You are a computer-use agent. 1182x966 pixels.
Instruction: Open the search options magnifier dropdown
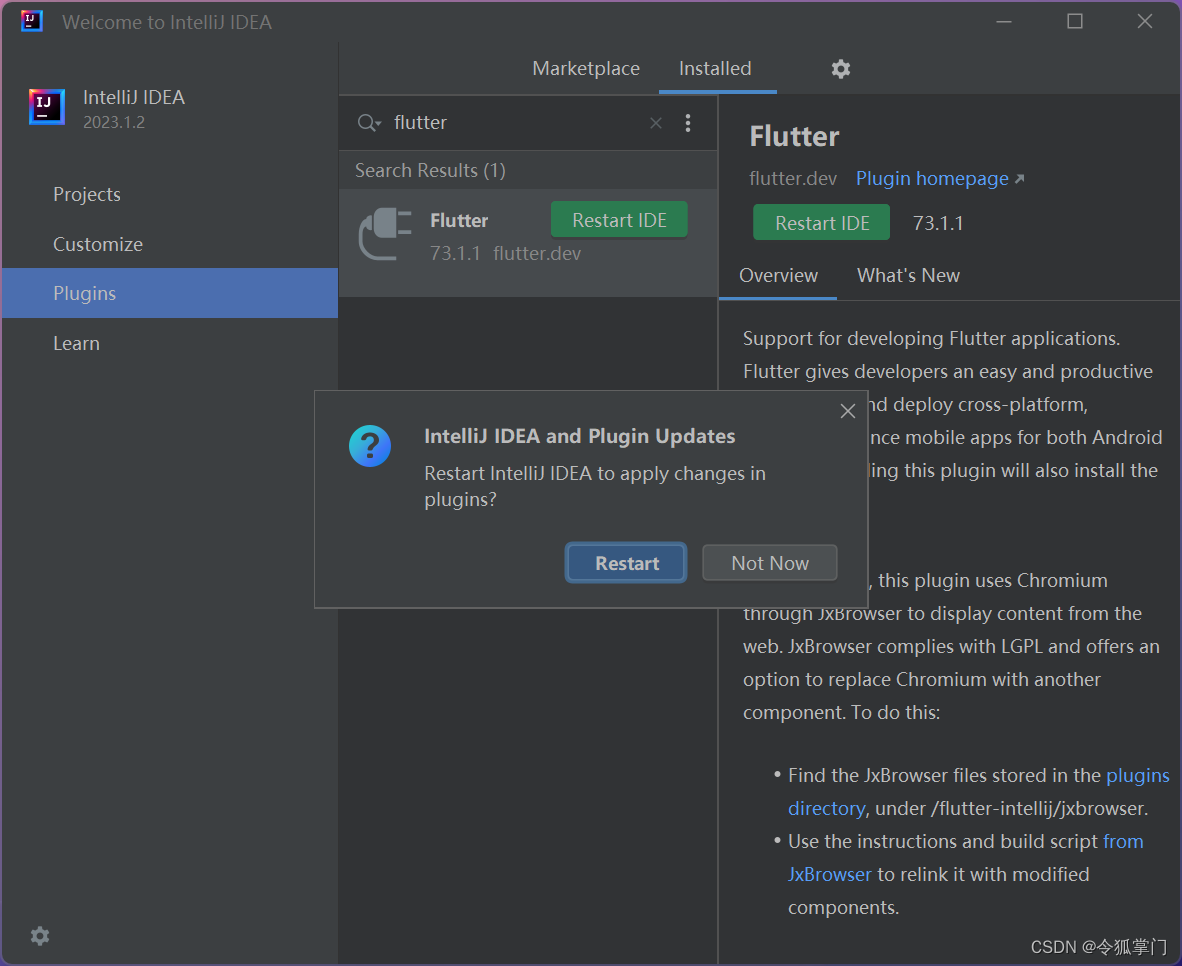pos(369,123)
